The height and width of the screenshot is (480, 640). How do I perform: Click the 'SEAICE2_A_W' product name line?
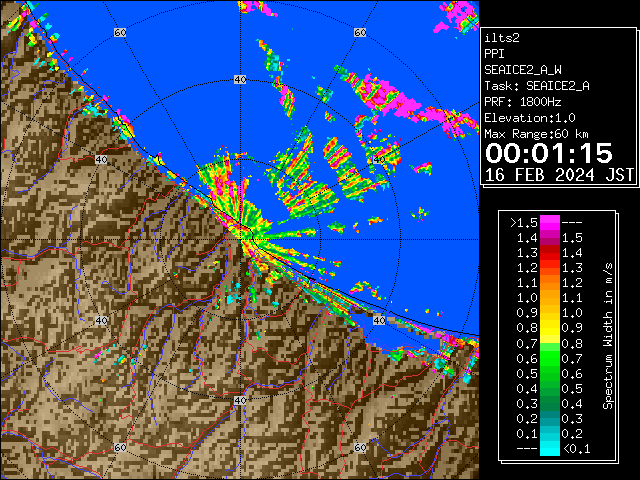coord(522,70)
